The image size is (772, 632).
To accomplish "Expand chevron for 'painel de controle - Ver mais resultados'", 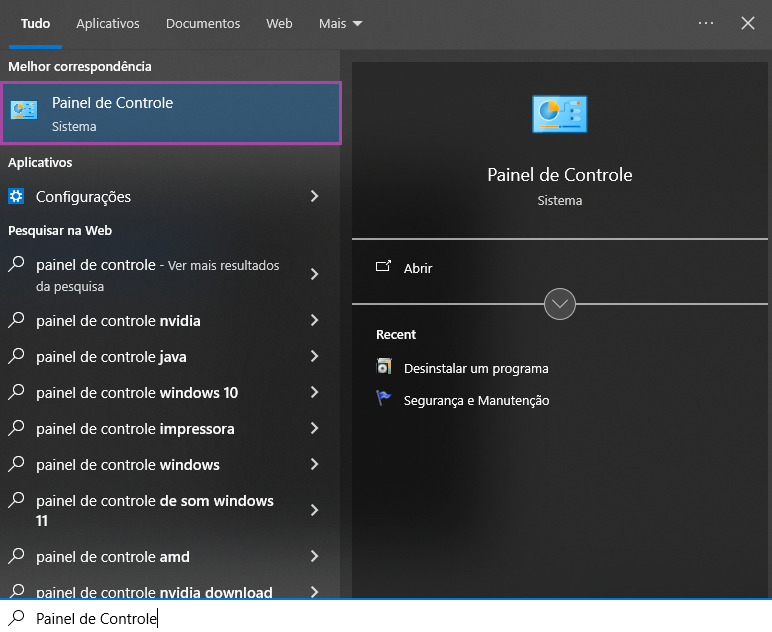I will click(315, 274).
